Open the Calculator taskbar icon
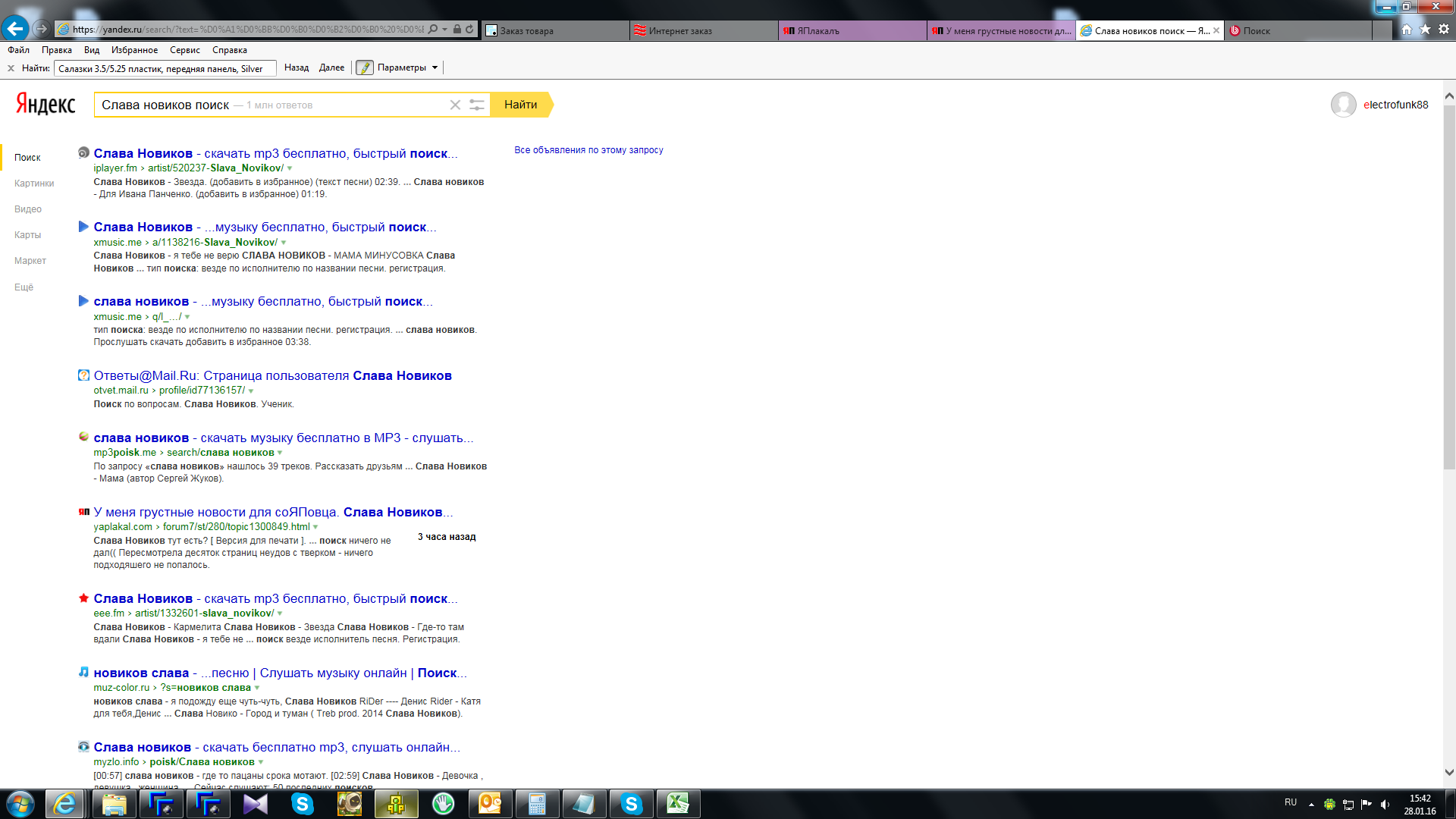The height and width of the screenshot is (819, 1456). (537, 804)
